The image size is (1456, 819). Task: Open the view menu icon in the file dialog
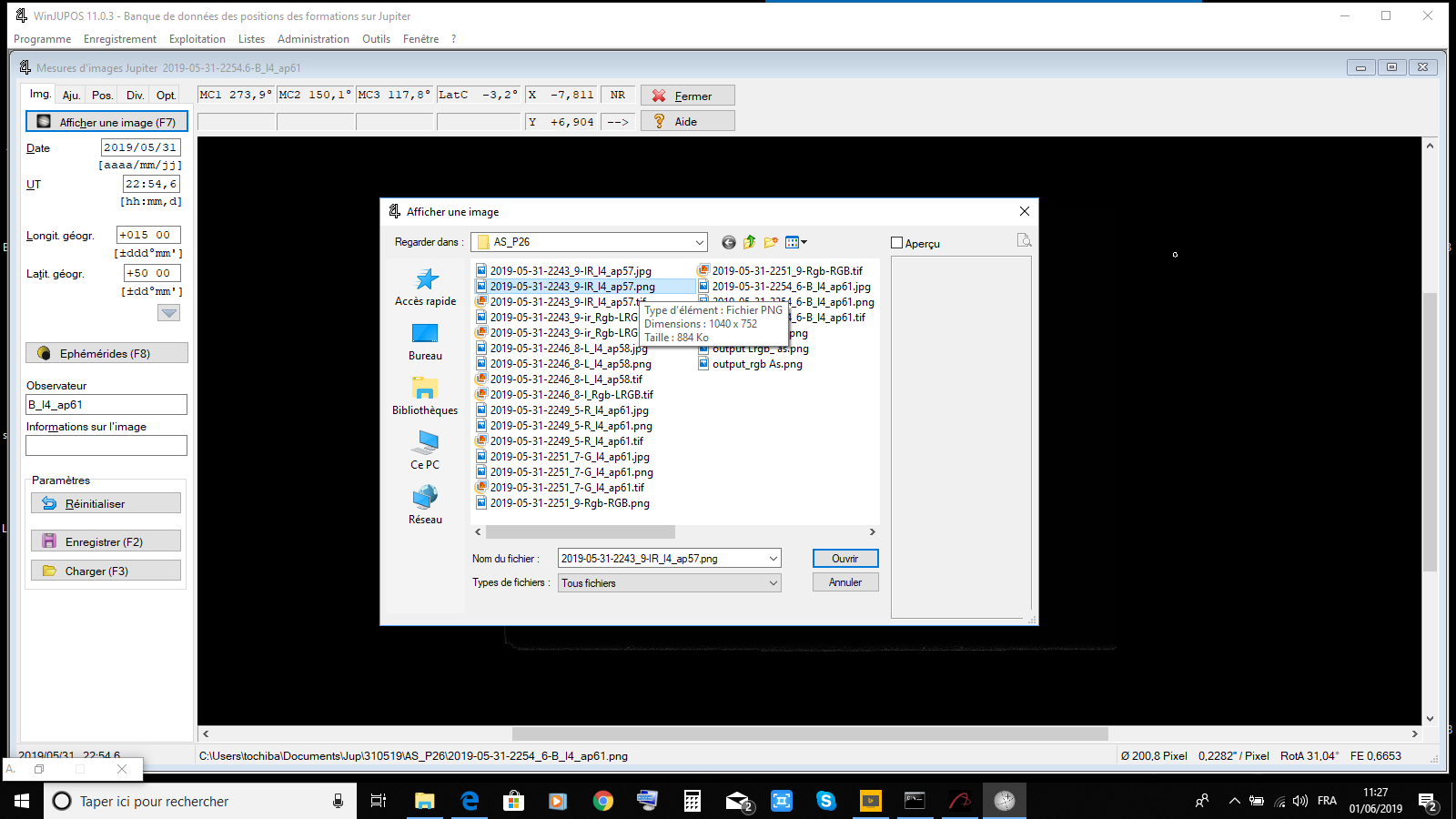point(796,242)
